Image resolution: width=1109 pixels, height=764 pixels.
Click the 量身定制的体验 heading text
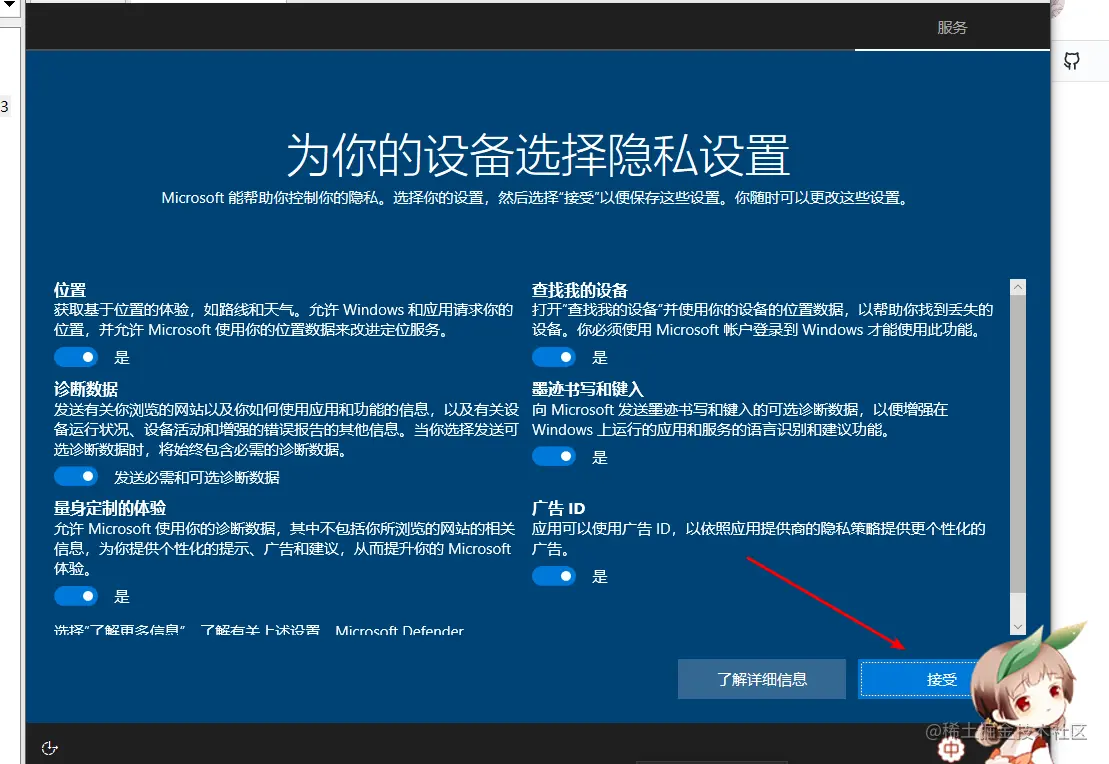pos(110,508)
